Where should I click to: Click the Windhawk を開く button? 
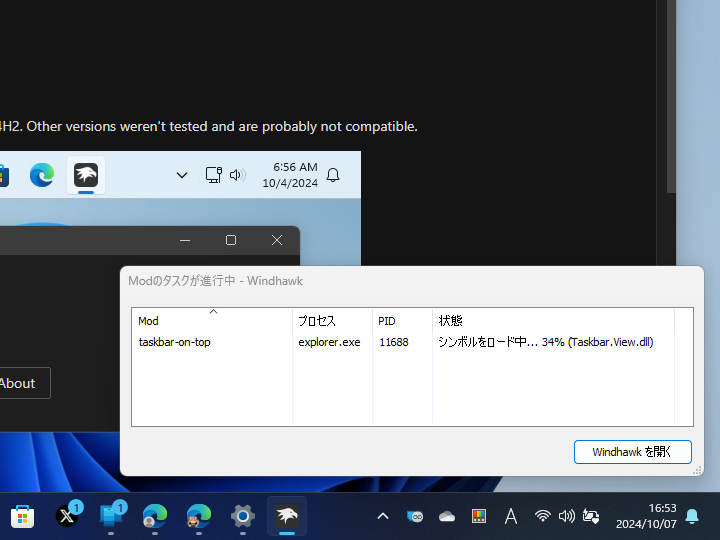coord(632,452)
